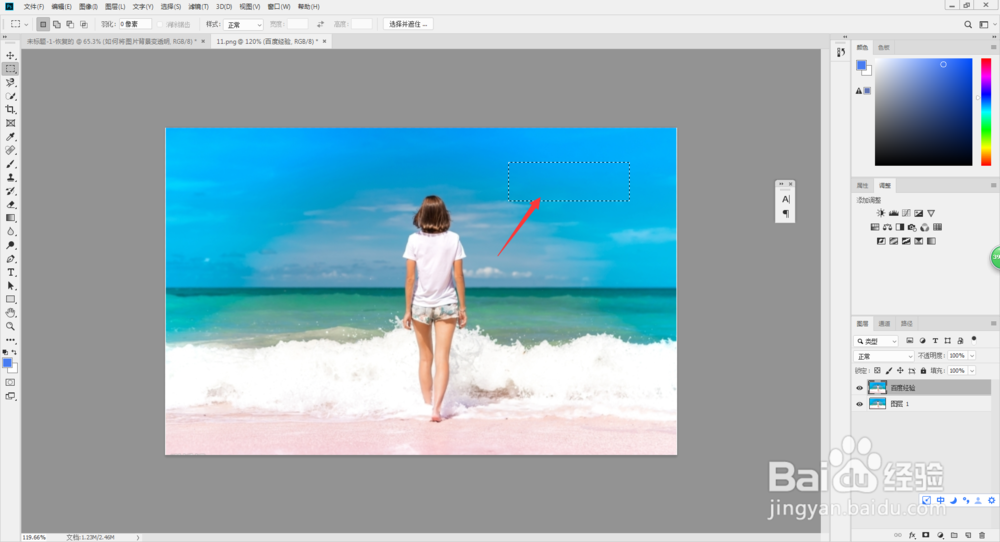
Task: Hide the 百度经验 layer
Action: [859, 388]
